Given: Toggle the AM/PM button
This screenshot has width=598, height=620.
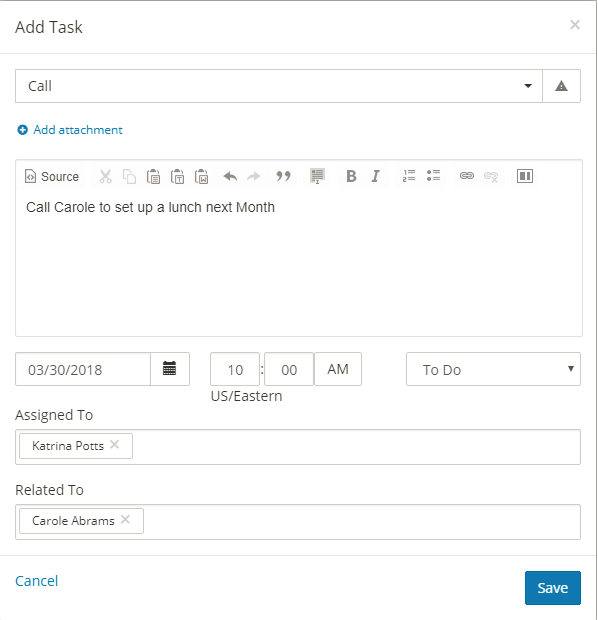Looking at the screenshot, I should tap(338, 369).
